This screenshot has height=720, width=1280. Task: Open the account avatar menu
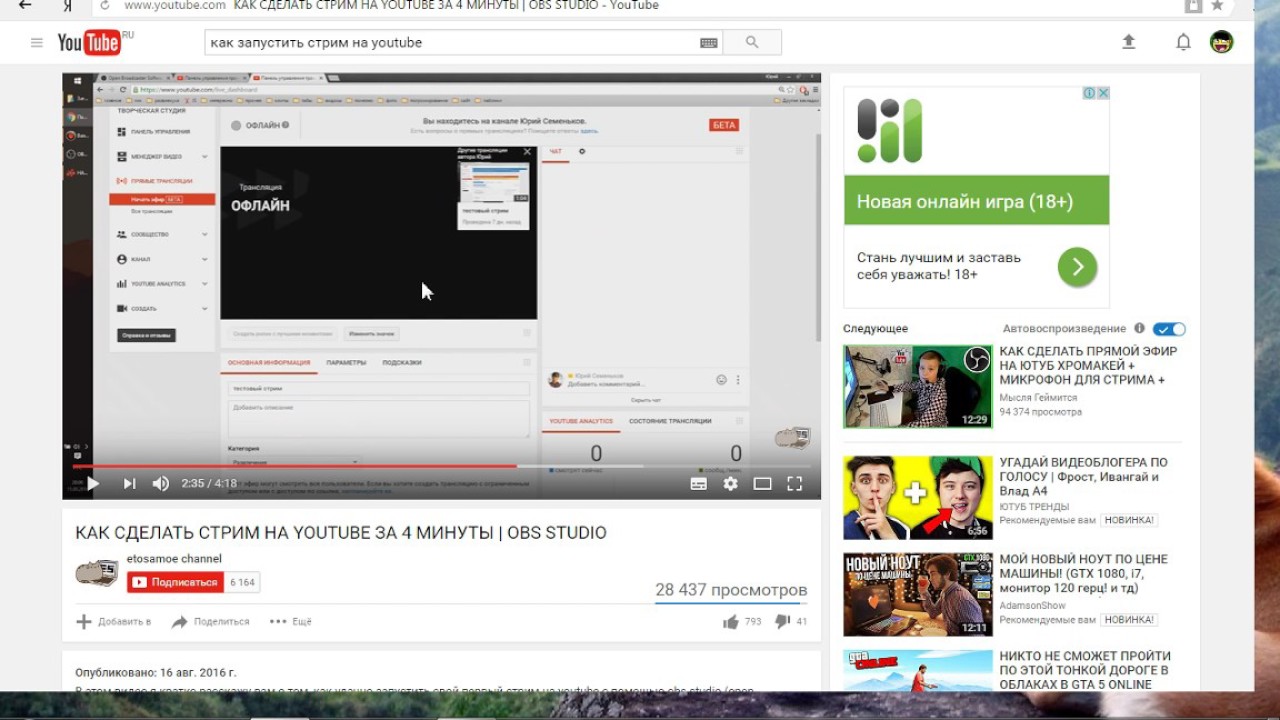click(1221, 42)
